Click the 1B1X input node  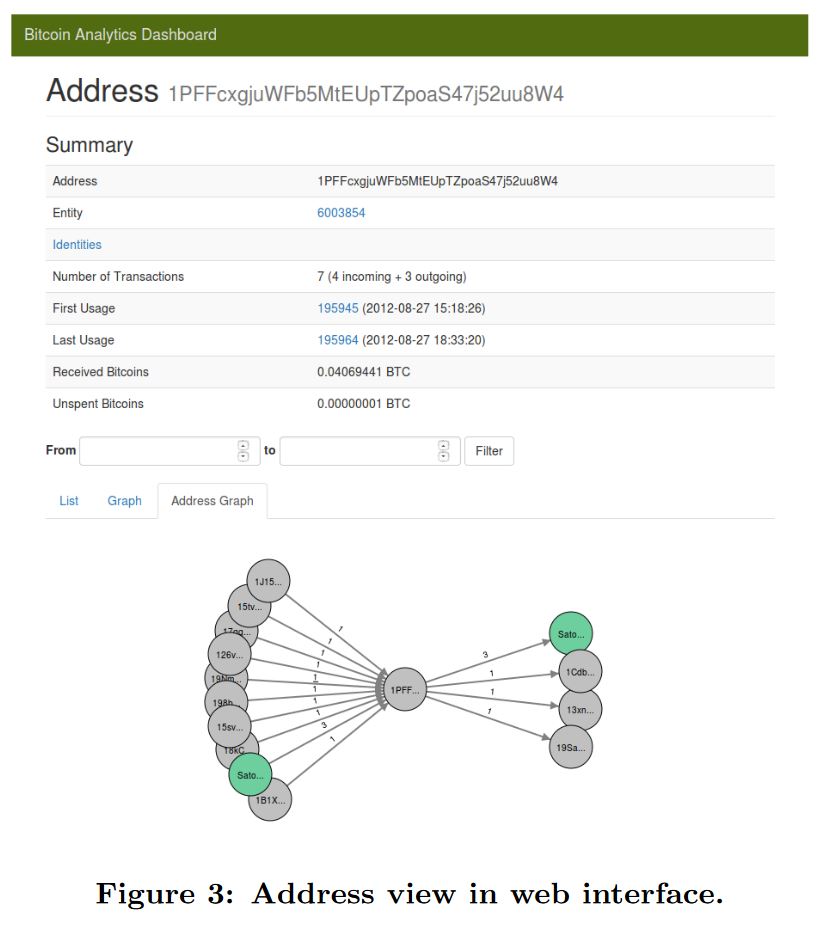point(270,802)
